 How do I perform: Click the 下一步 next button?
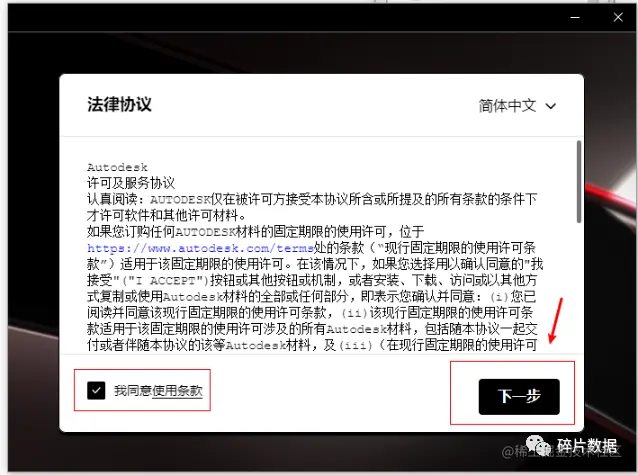[519, 397]
